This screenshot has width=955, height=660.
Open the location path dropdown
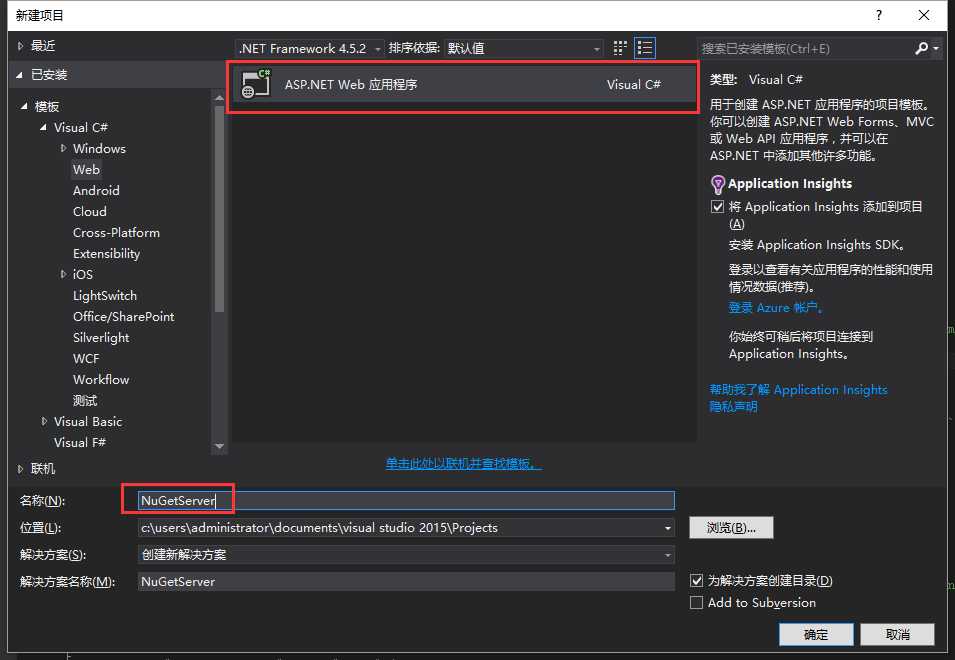[668, 528]
